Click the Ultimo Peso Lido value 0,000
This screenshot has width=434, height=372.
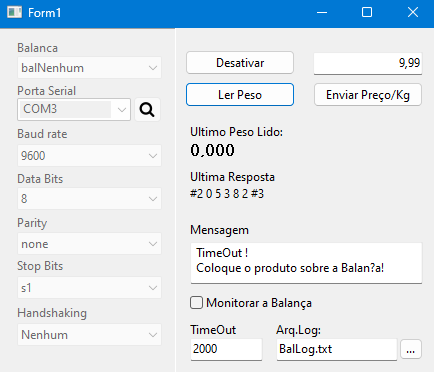(x=212, y=150)
